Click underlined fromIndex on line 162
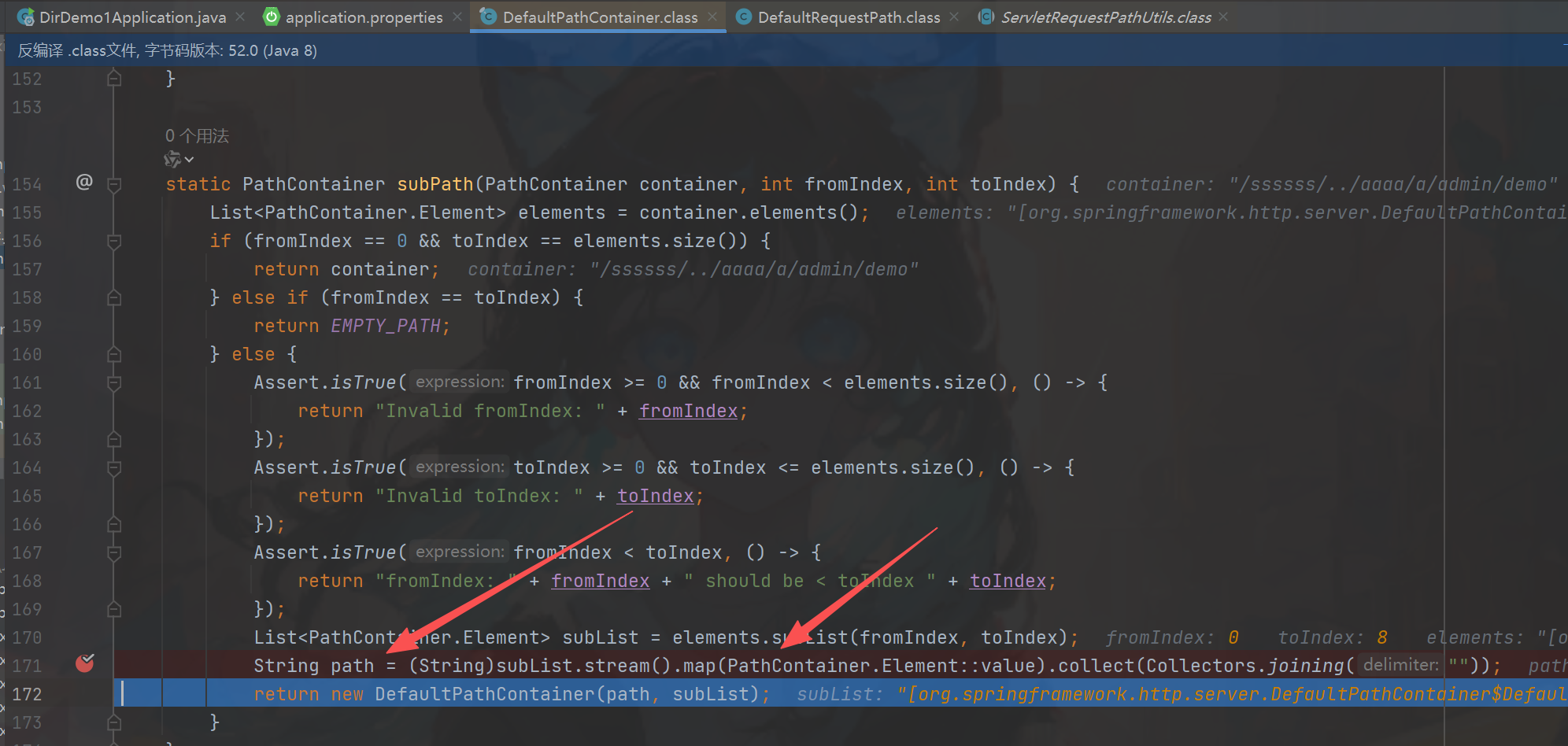This screenshot has height=746, width=1568. pyautogui.click(x=688, y=411)
